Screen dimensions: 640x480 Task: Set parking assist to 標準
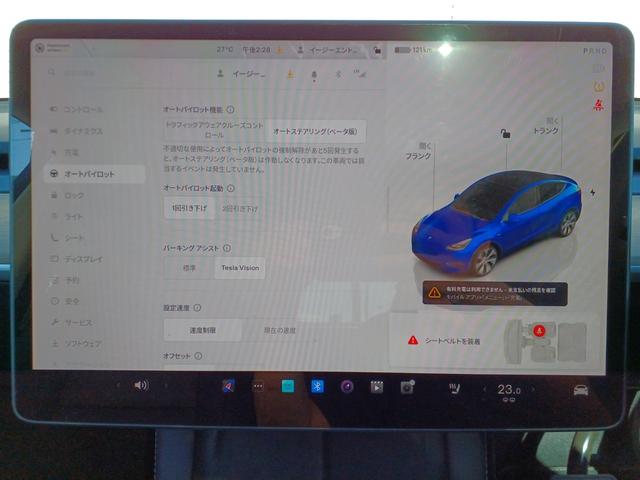[189, 268]
